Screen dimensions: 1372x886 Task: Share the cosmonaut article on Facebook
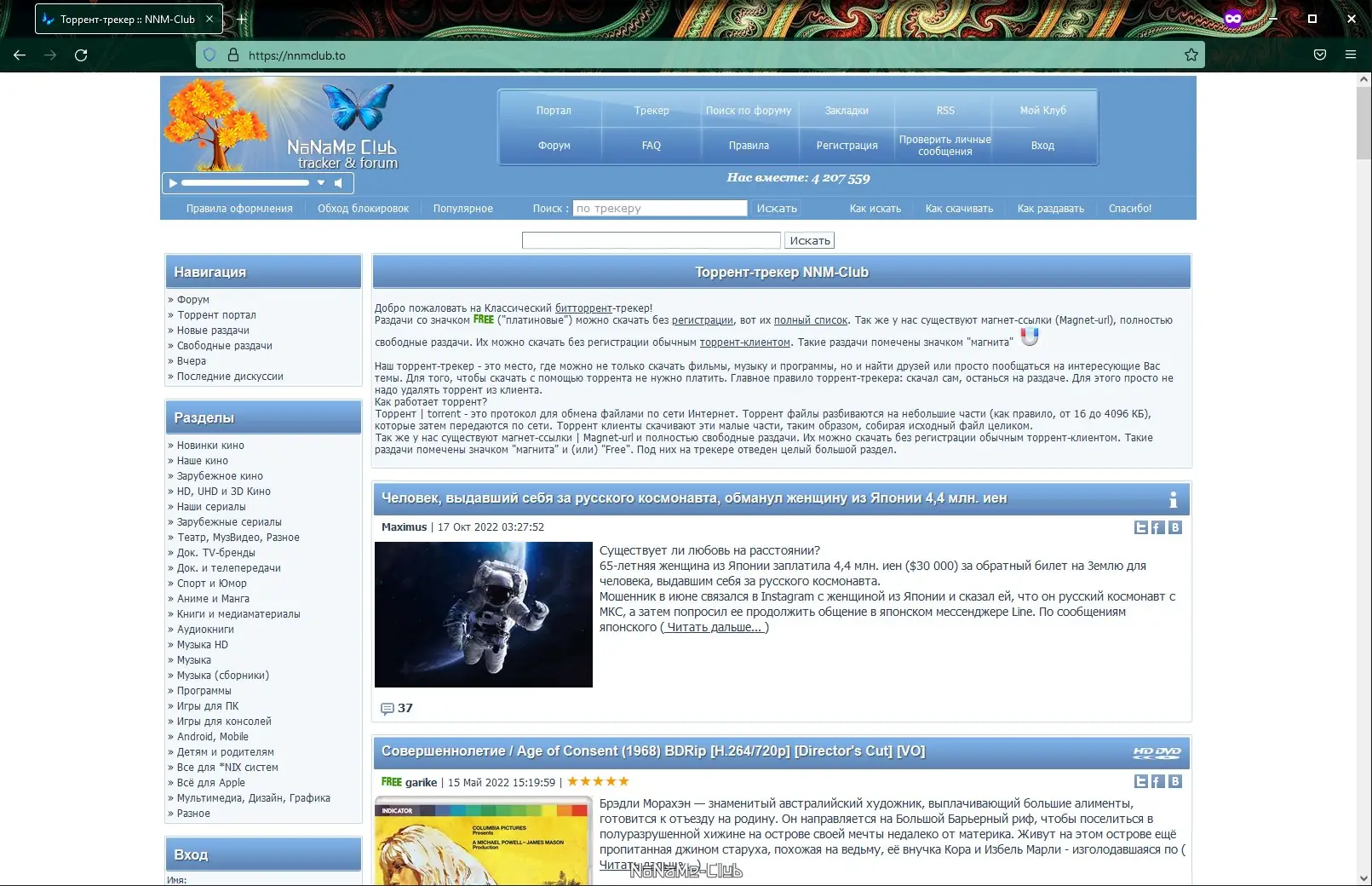click(1158, 527)
